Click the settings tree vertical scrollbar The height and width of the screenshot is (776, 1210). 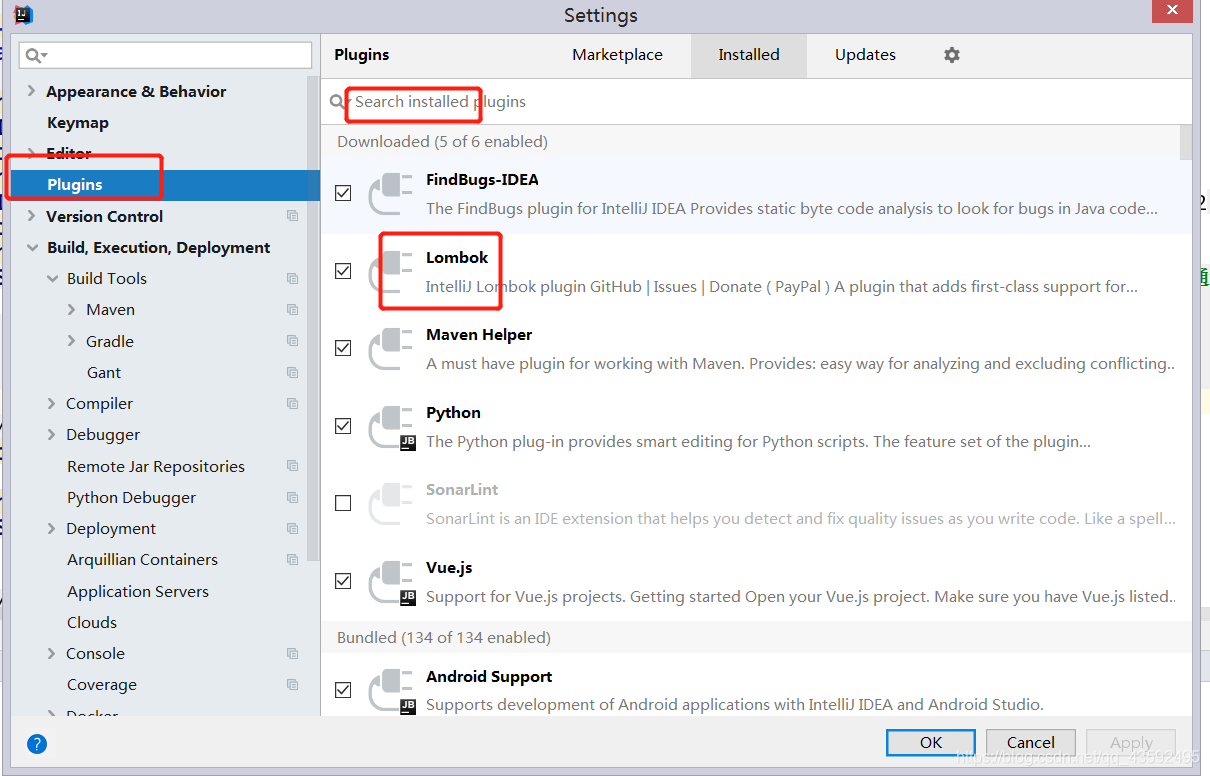click(x=314, y=320)
